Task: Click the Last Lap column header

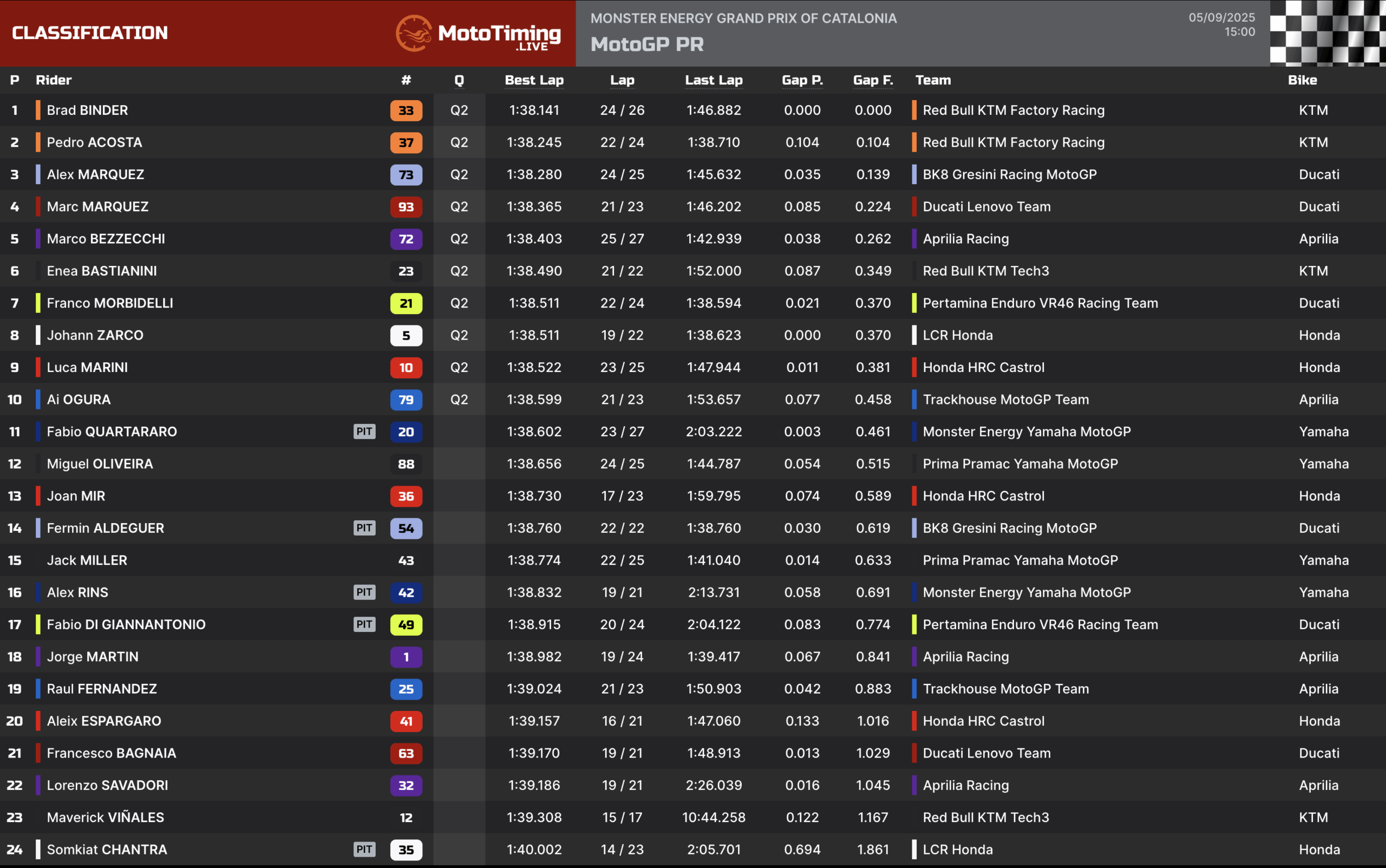Action: click(714, 80)
